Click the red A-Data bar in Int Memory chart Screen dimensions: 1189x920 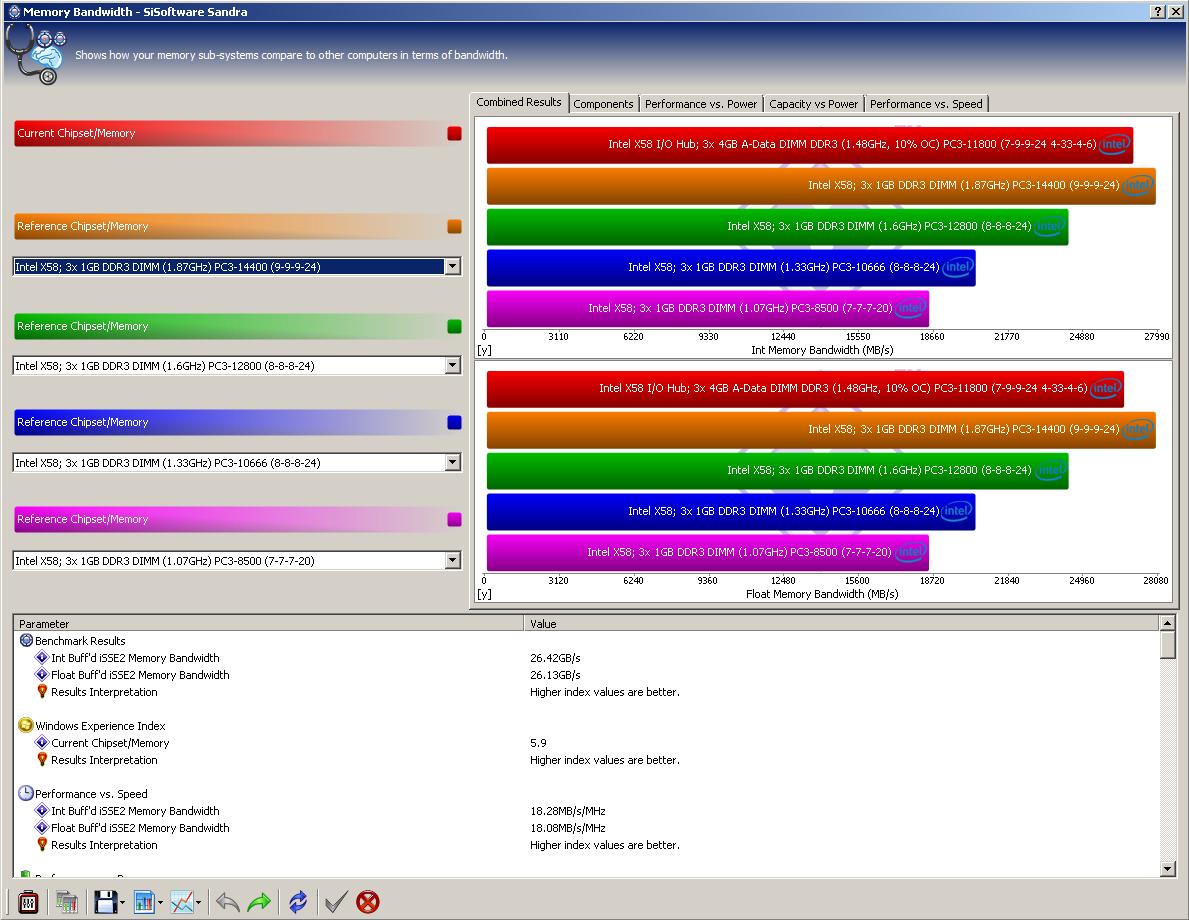810,145
